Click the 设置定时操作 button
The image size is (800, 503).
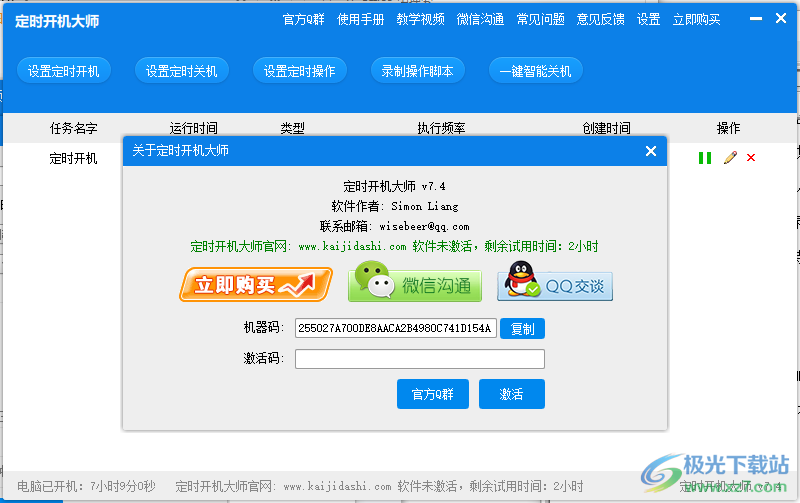[x=300, y=71]
